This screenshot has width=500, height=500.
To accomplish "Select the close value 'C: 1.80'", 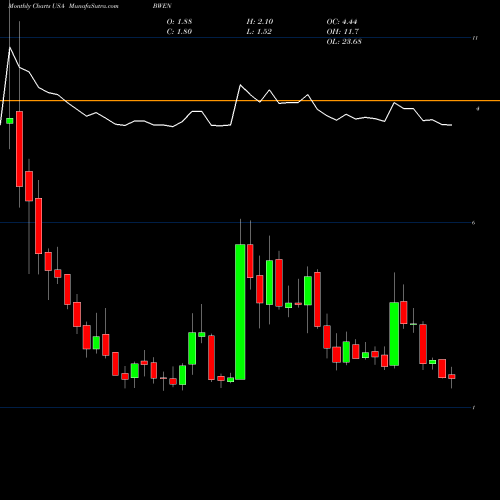I will [179, 32].
